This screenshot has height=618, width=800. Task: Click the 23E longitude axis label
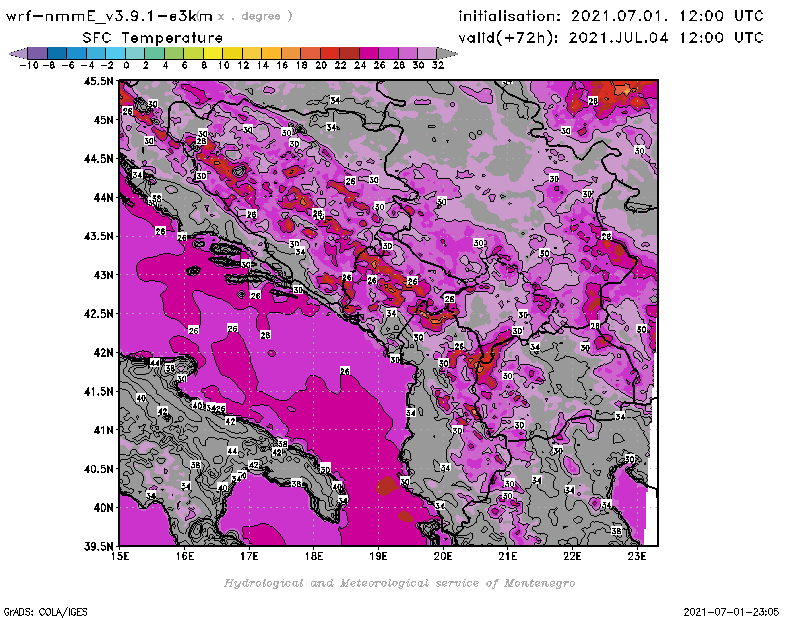pos(637,556)
